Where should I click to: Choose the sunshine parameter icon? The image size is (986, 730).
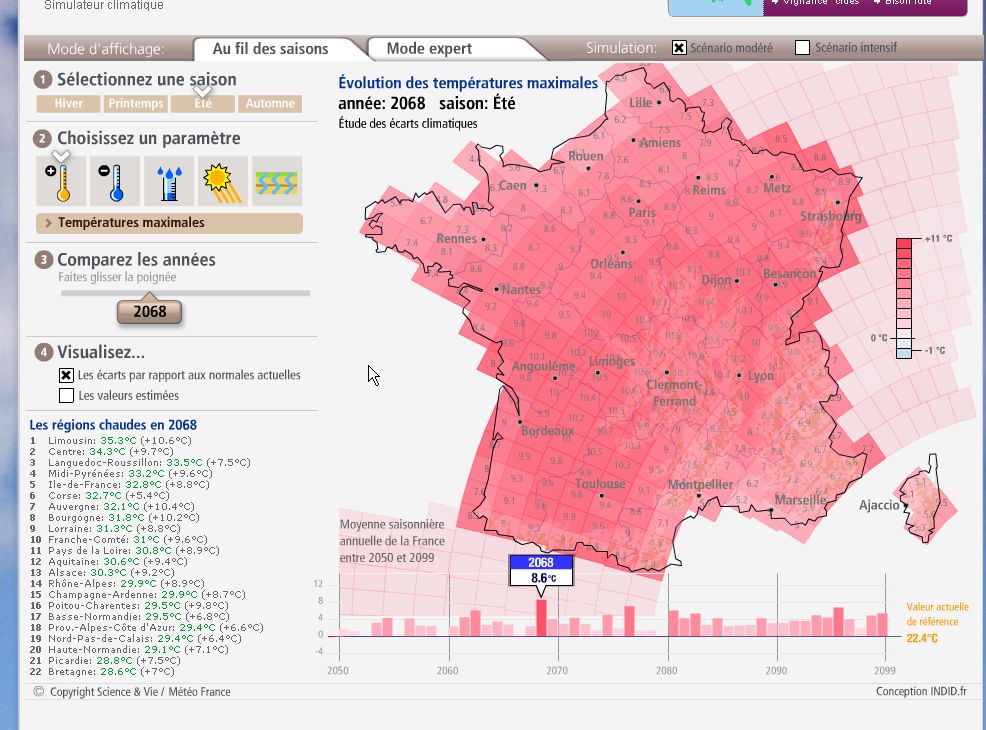(x=223, y=182)
